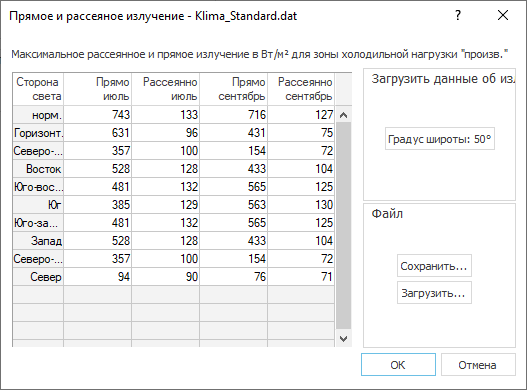
Task: Click cell 565 in Юго-вос... row
Action: point(234,187)
